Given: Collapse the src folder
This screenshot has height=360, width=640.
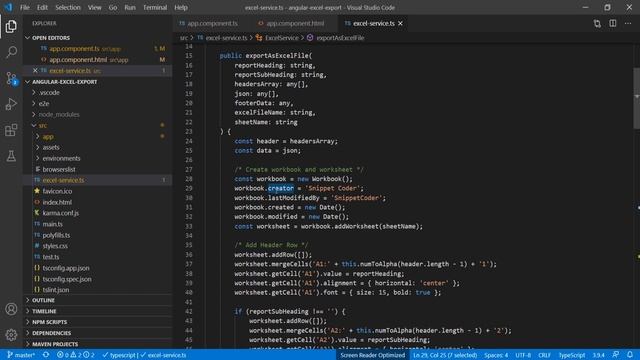Looking at the screenshot, I should click(x=42, y=125).
